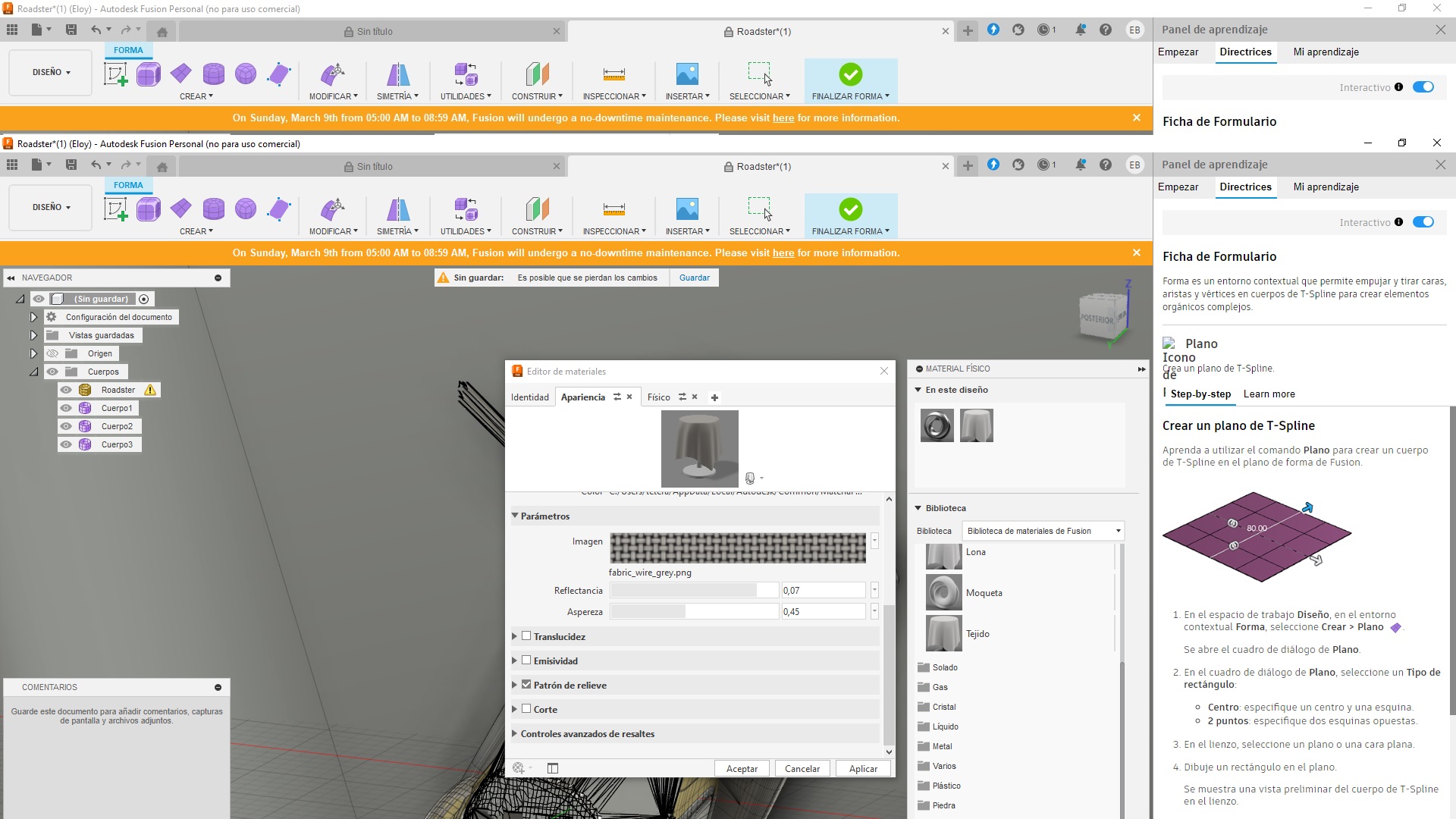Collapse MATERIAL FÍSICO panel with double-arrow icon
The height and width of the screenshot is (819, 1456).
click(x=1141, y=369)
